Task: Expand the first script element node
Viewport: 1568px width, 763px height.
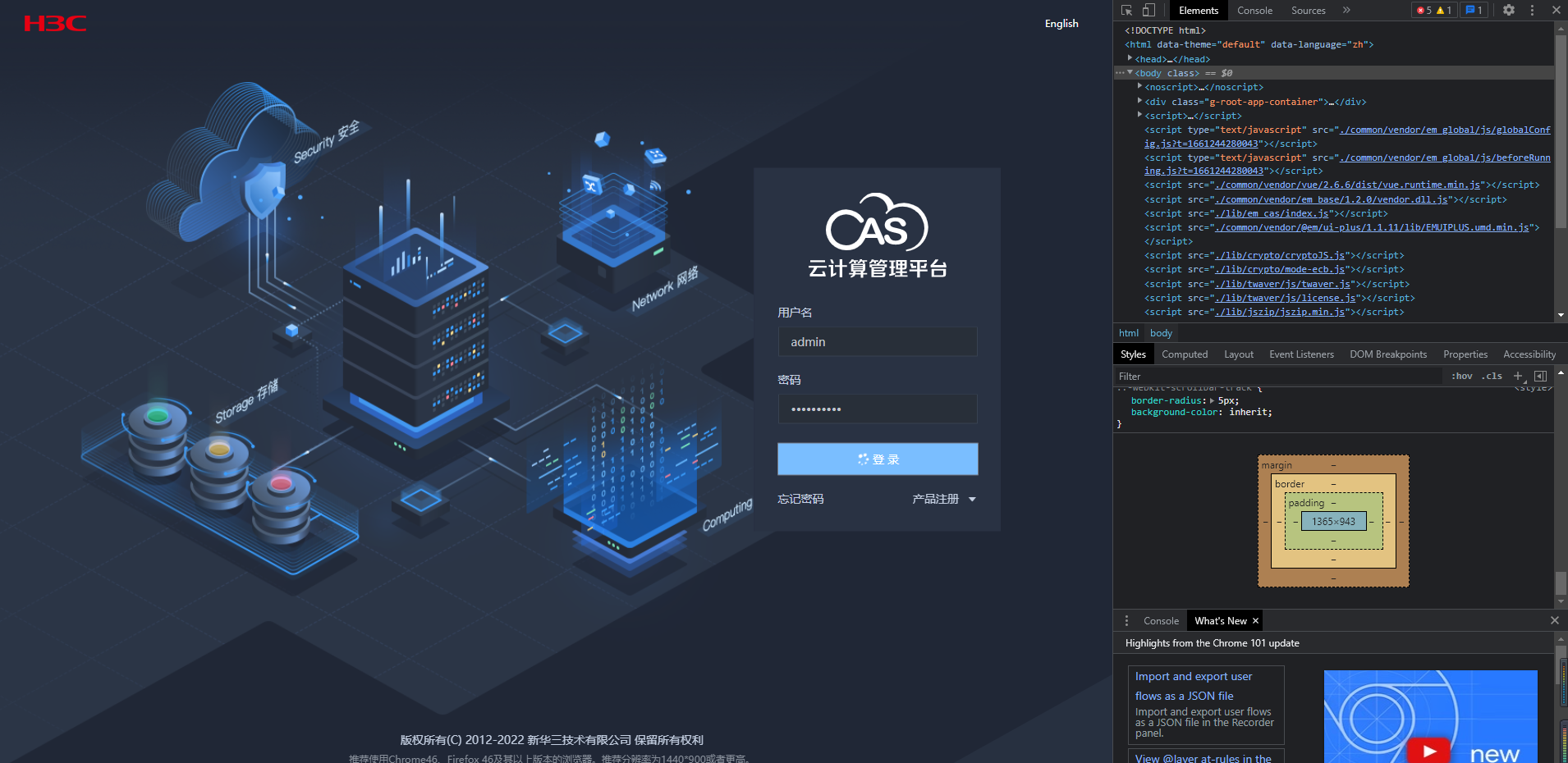Action: pyautogui.click(x=1139, y=115)
